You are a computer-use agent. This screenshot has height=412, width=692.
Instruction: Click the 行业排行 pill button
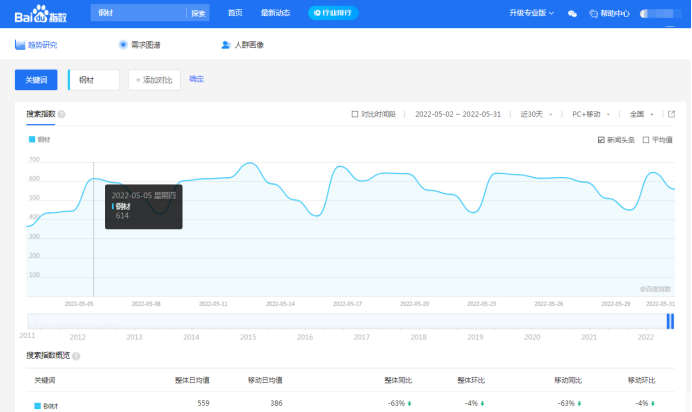(x=333, y=13)
